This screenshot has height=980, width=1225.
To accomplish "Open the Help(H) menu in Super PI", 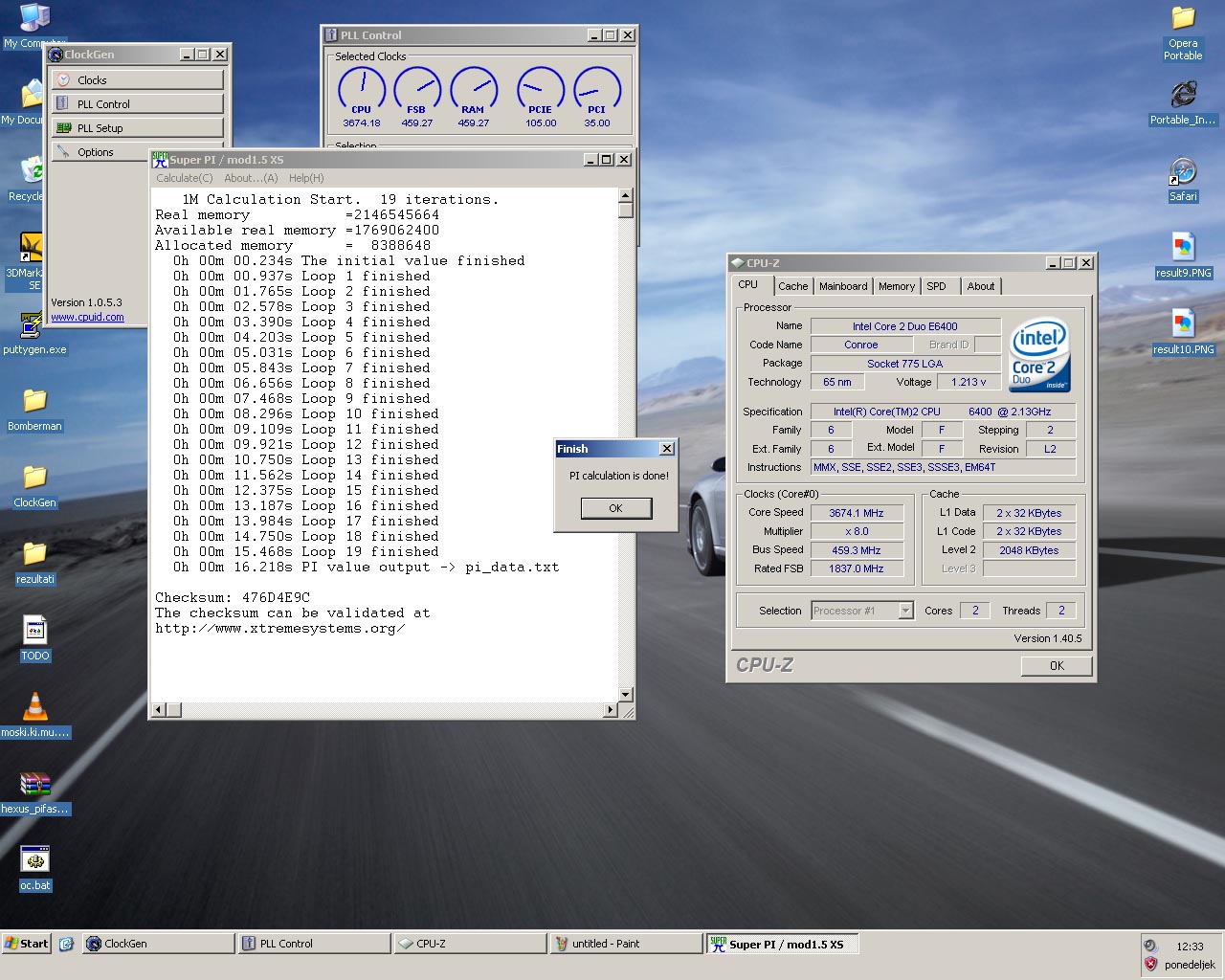I will (306, 178).
